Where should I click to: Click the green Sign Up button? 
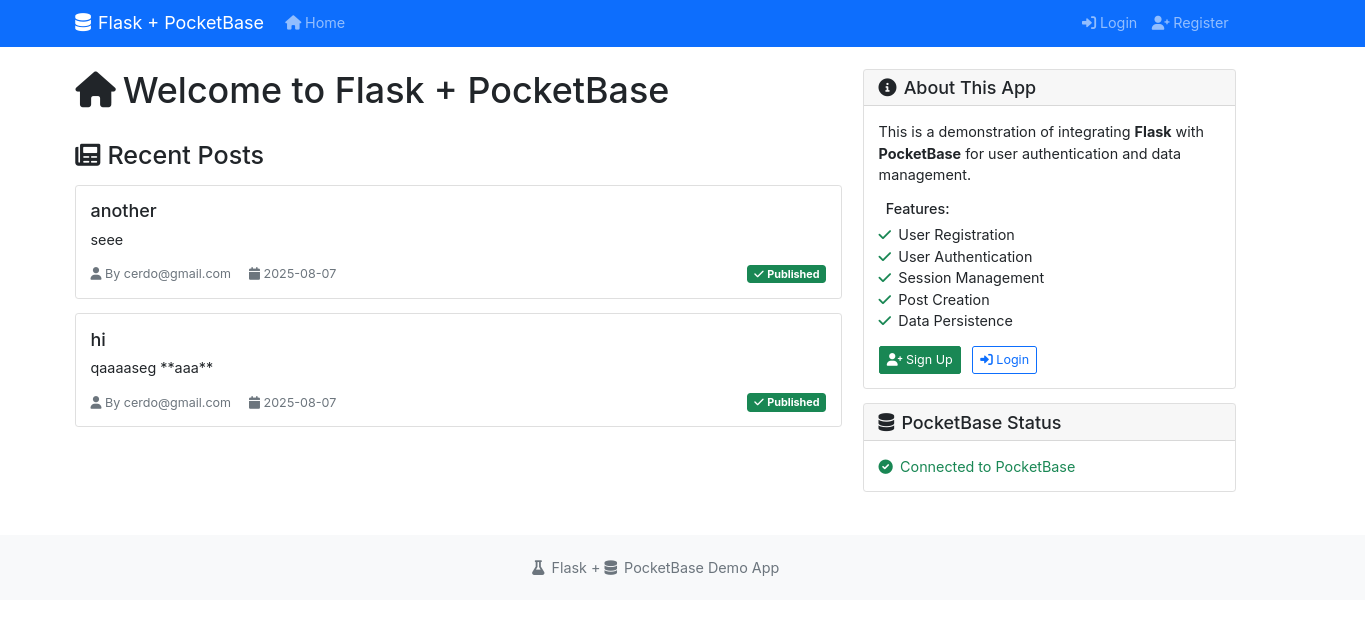[920, 360]
